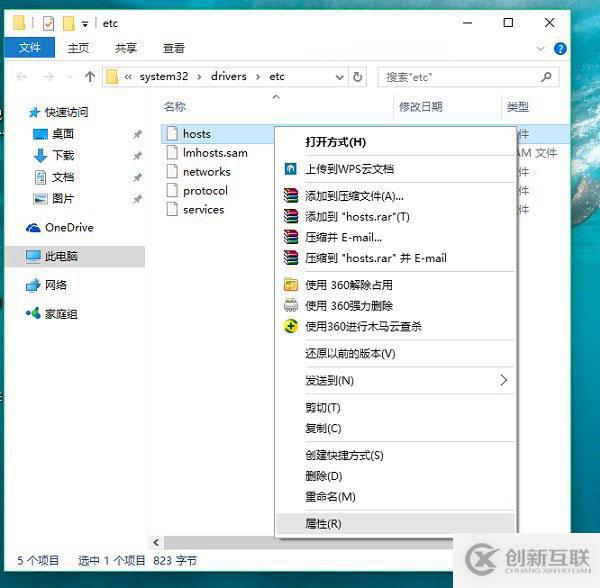The image size is (600, 588).
Task: Choose 上传到WPS云文档 from the context menu
Action: [x=396, y=169]
